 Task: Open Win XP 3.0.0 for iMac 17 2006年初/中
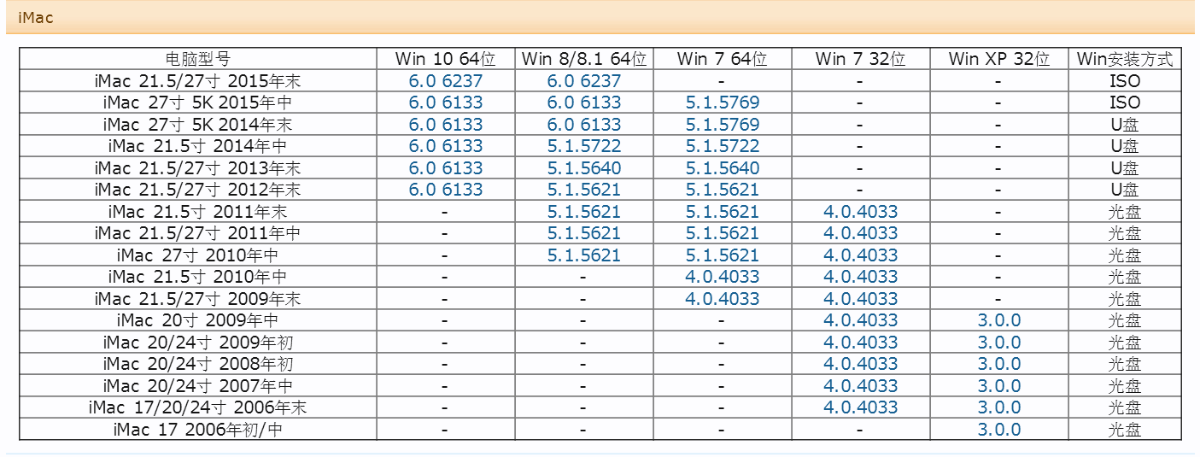(999, 430)
